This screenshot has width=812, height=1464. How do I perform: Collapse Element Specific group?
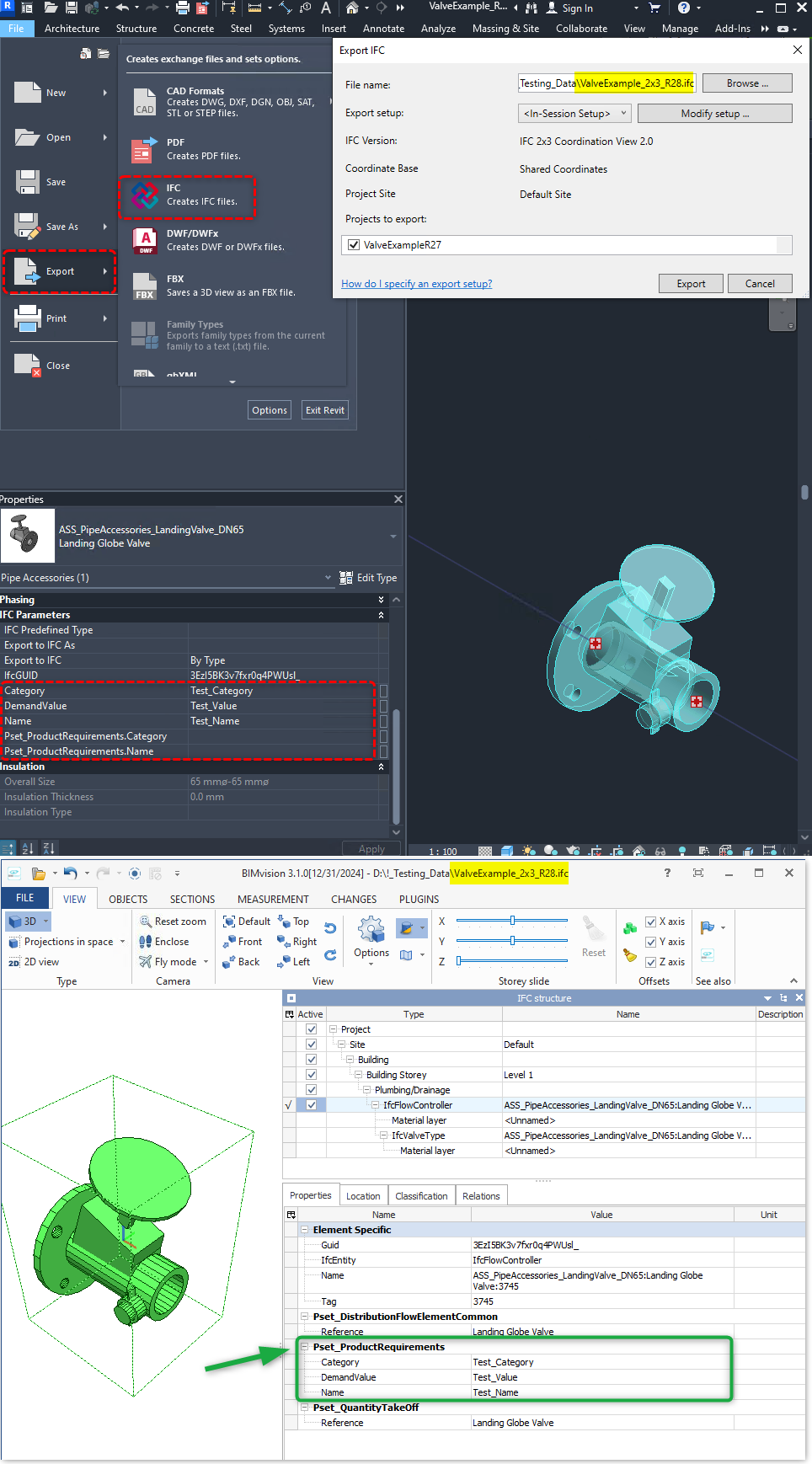pos(305,1230)
